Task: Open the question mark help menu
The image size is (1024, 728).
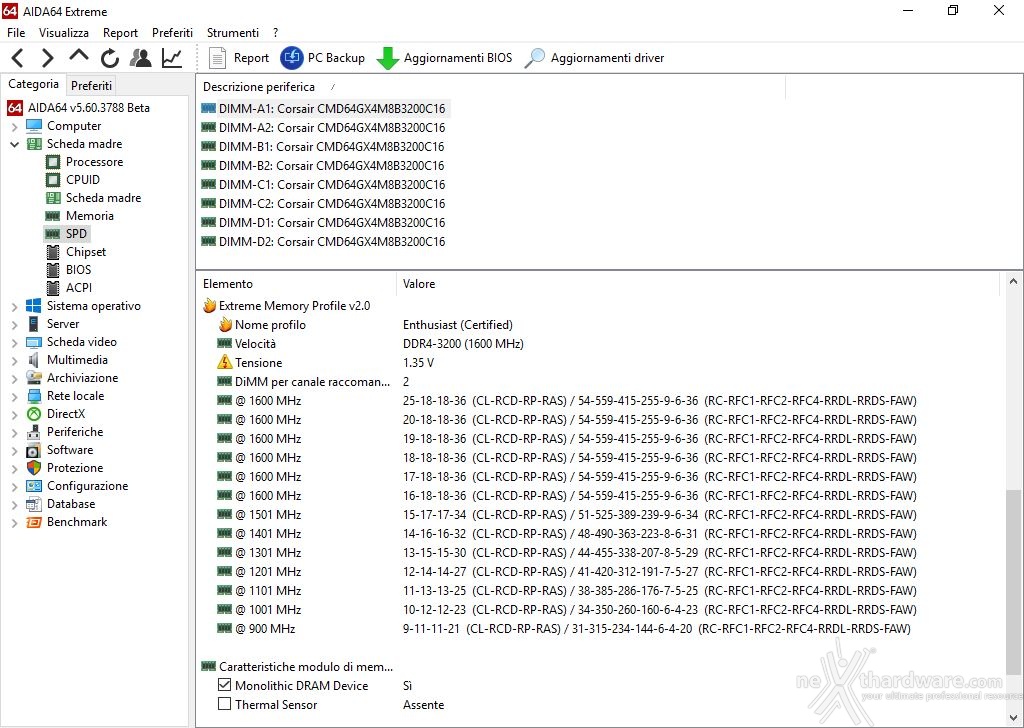Action: [x=276, y=33]
